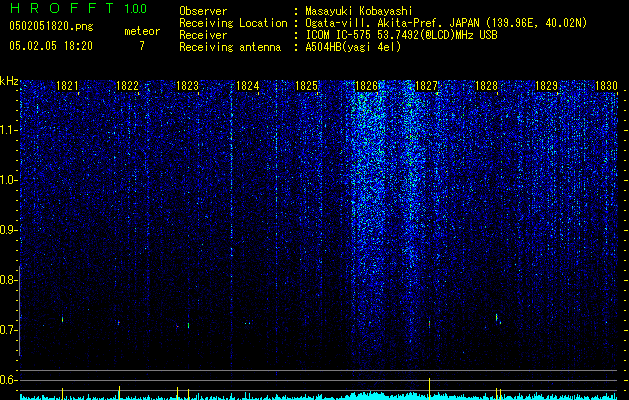Image resolution: width=629 pixels, height=400 pixels.
Task: Click the 0.7 frequency axis label
Action: [9, 330]
